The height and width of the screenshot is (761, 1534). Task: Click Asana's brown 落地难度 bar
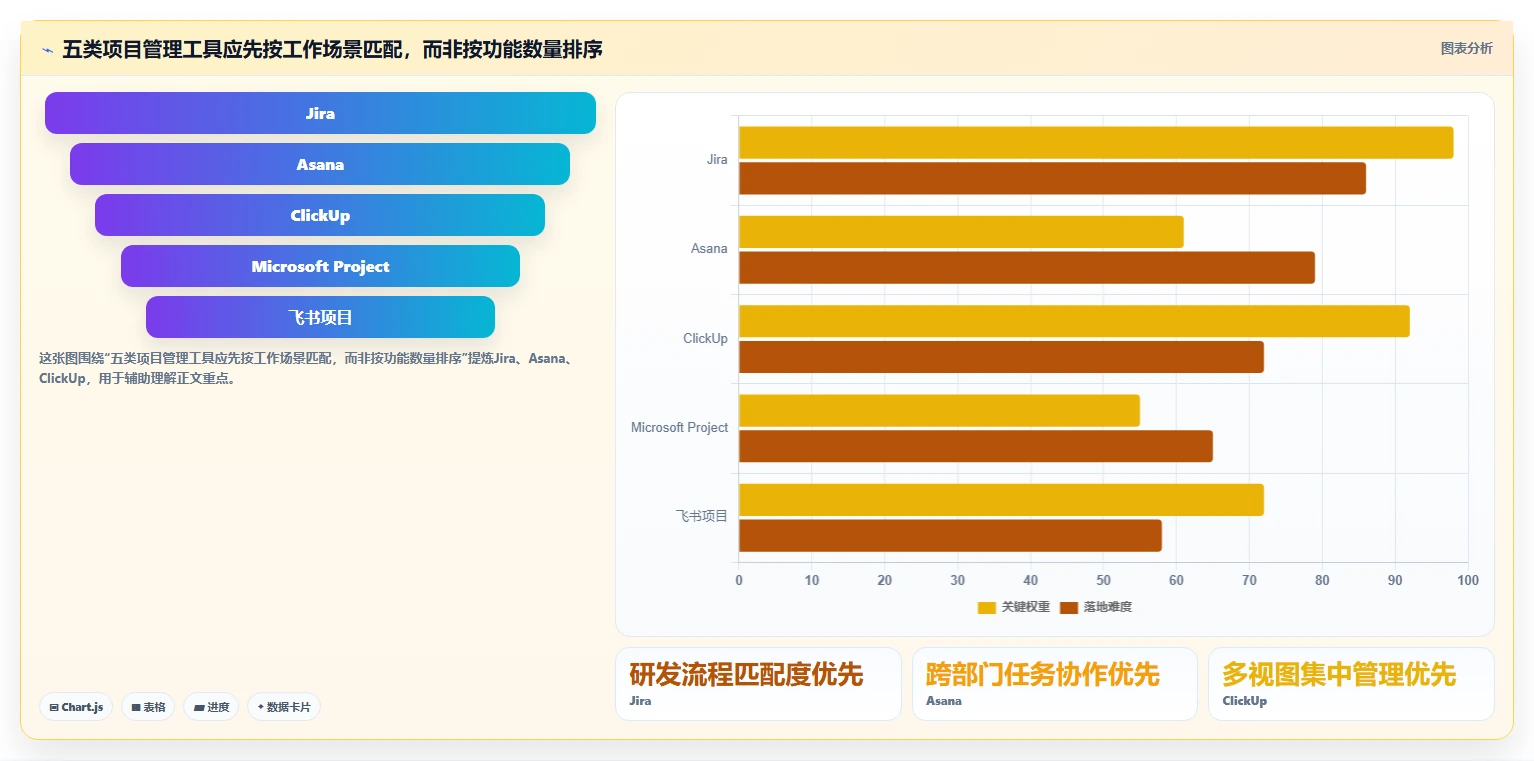tap(1027, 267)
